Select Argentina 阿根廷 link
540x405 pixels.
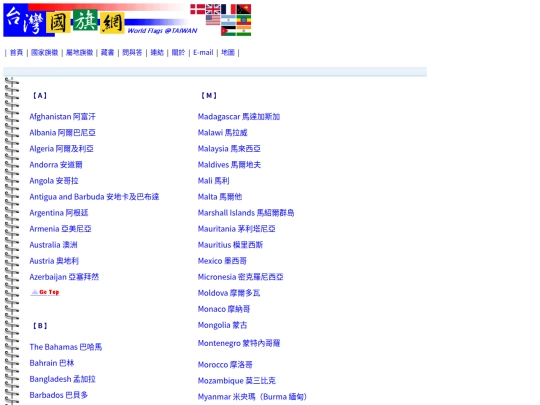pos(59,213)
